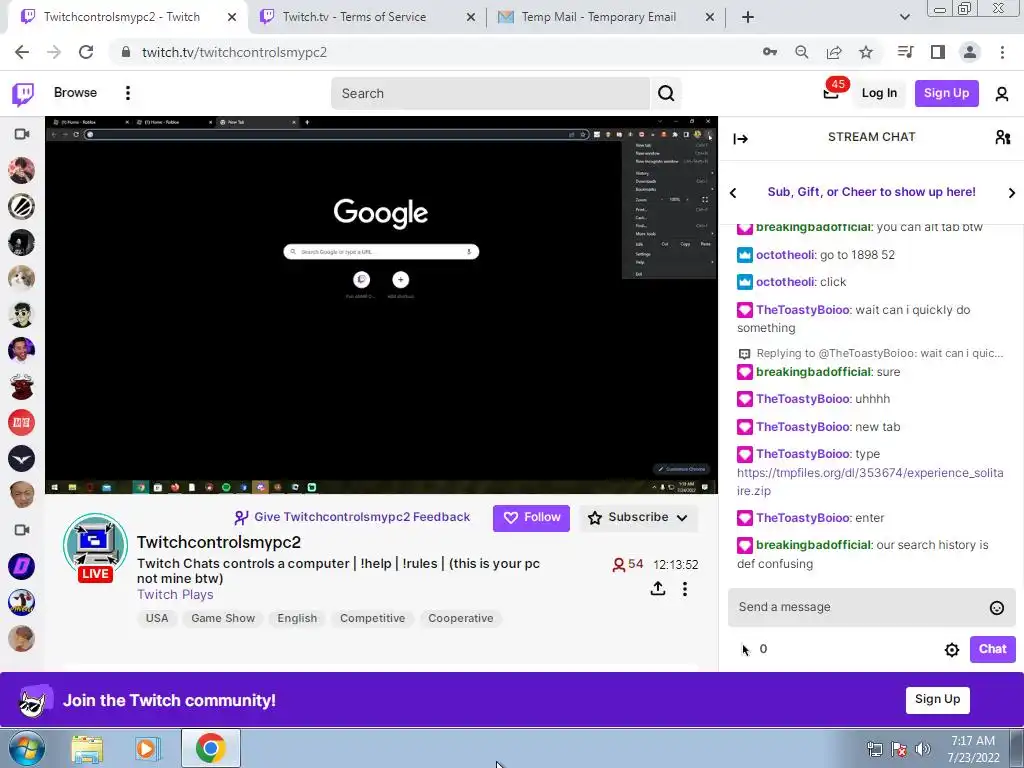Click the search magnifier button

666,93
